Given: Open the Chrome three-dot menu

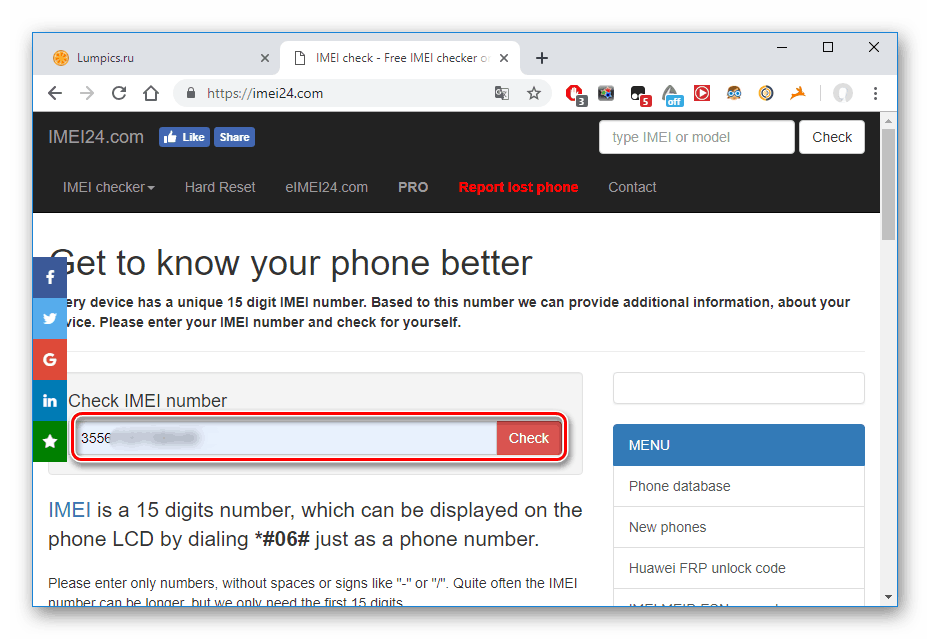Looking at the screenshot, I should pos(875,93).
